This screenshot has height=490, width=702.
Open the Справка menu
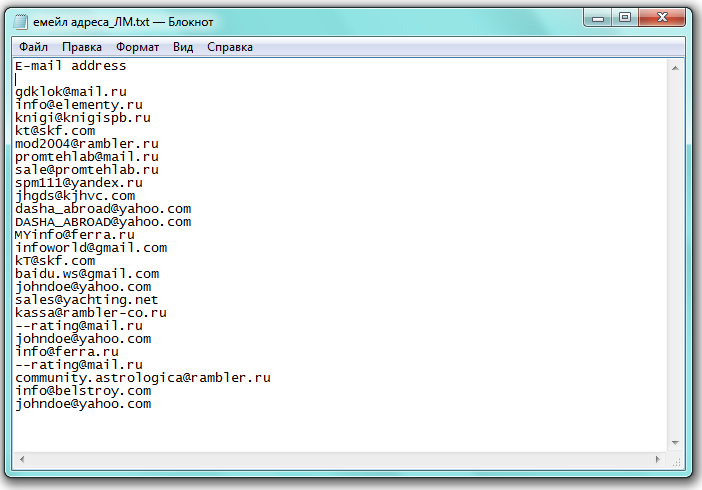pos(230,47)
